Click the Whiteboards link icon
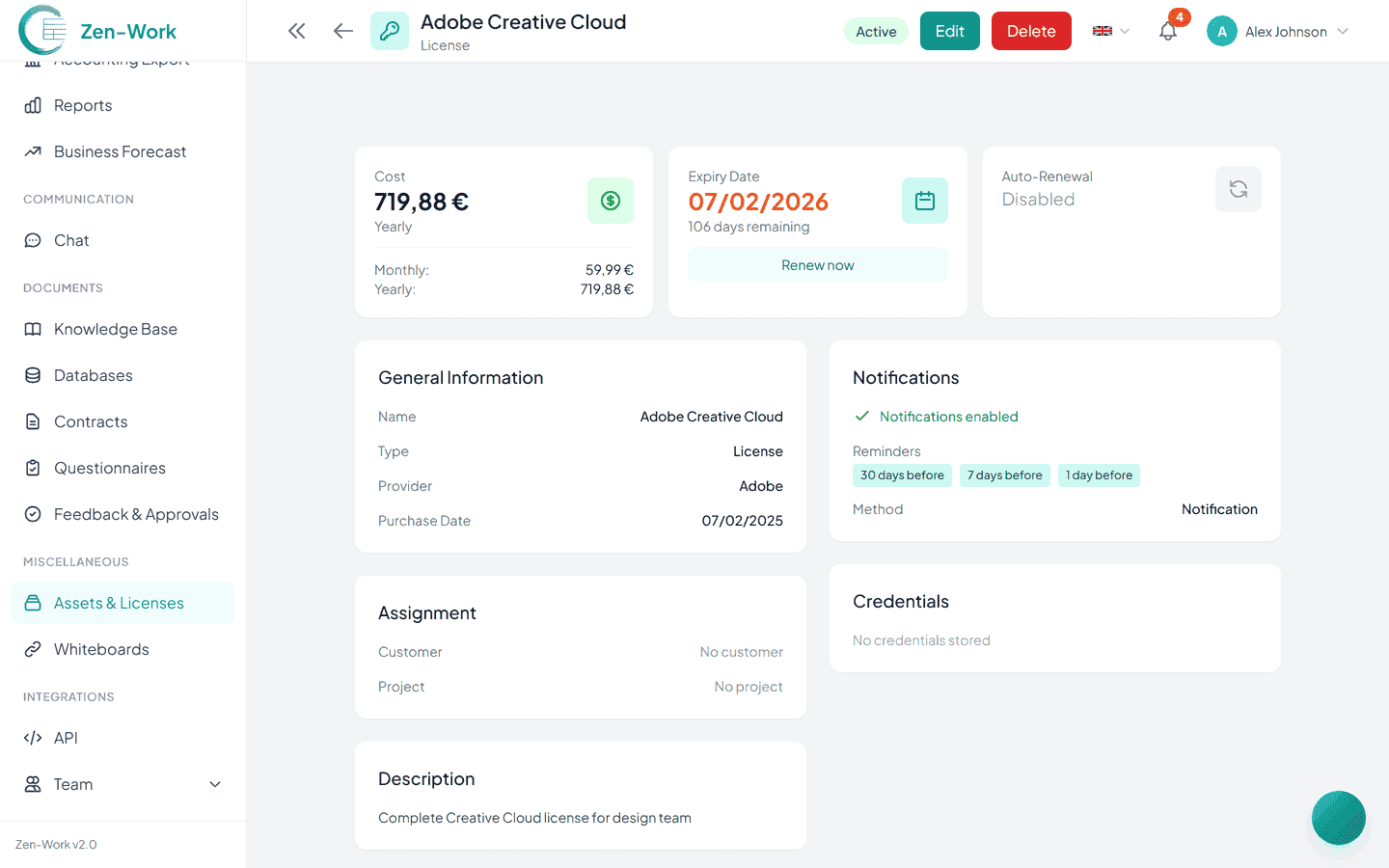 (33, 649)
